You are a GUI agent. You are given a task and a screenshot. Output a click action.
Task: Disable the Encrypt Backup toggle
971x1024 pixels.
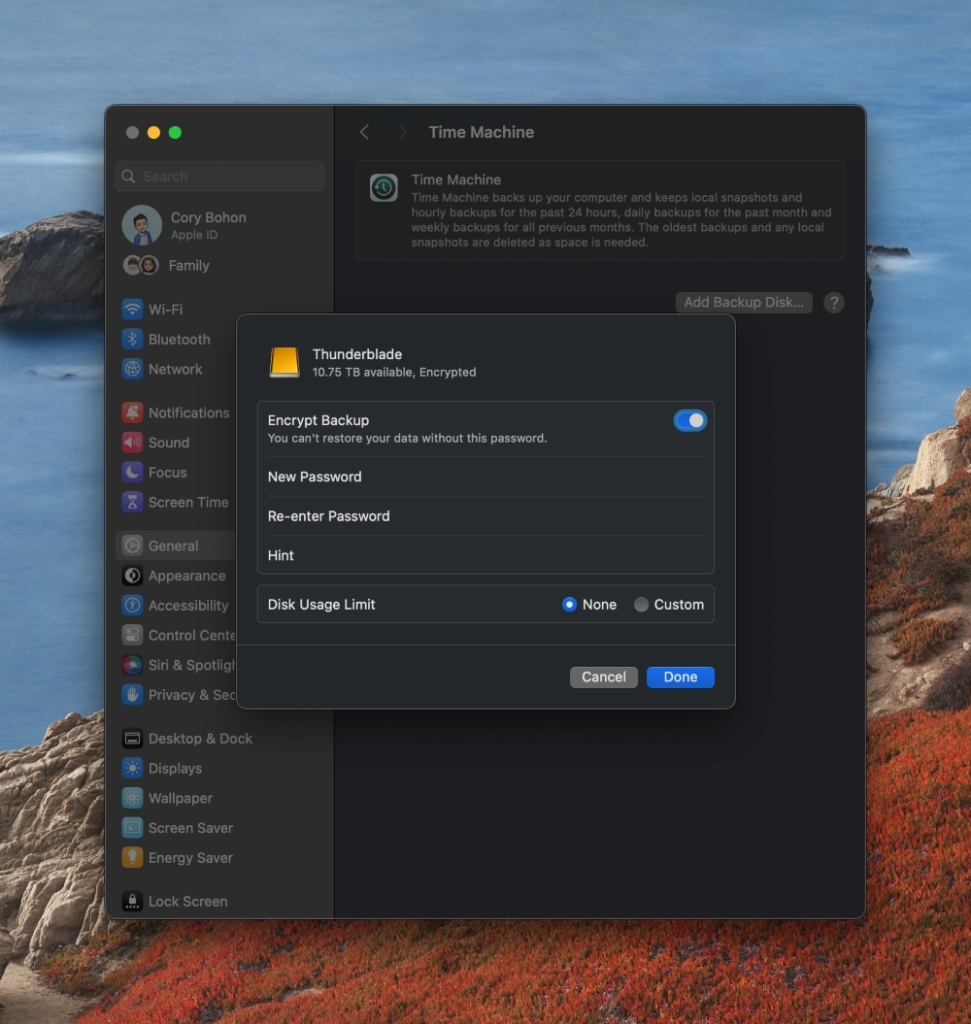[x=690, y=420]
